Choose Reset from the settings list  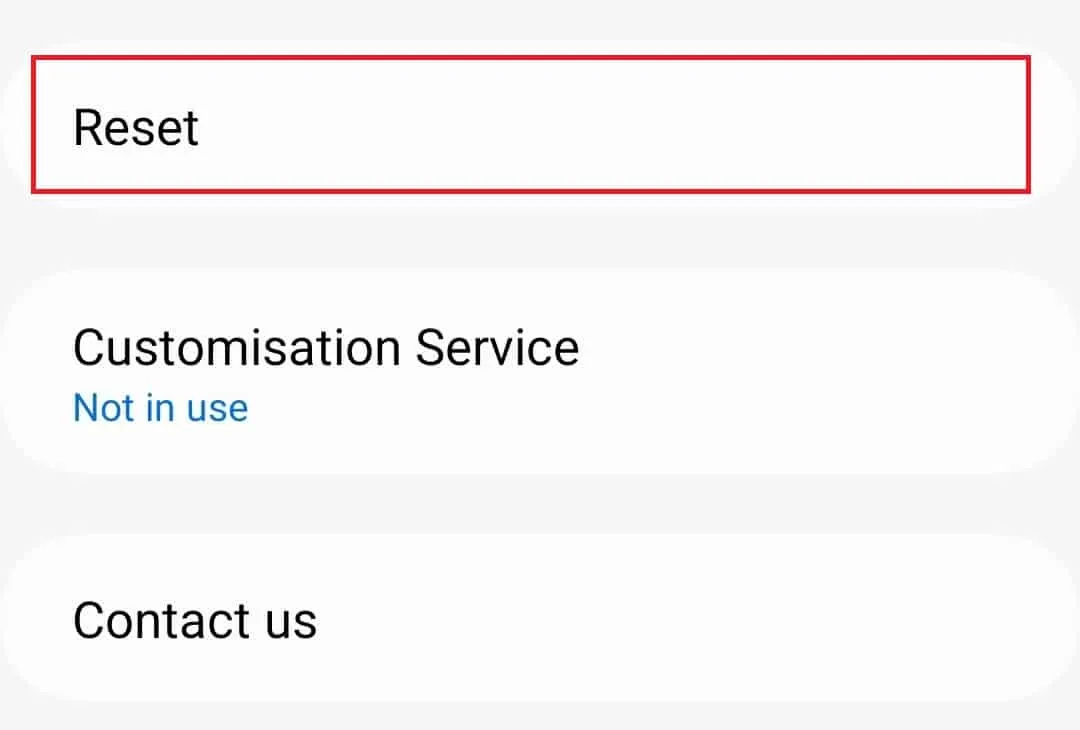[531, 125]
